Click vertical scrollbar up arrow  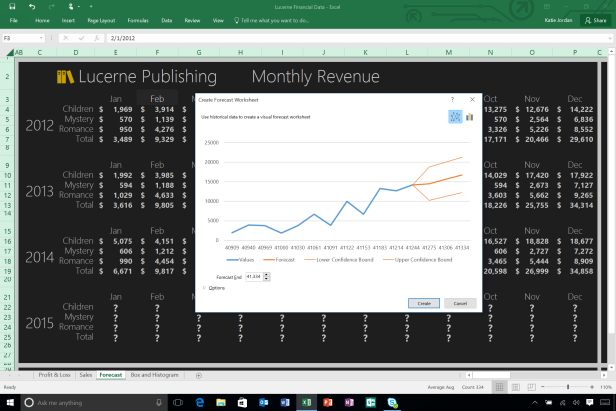(612, 51)
